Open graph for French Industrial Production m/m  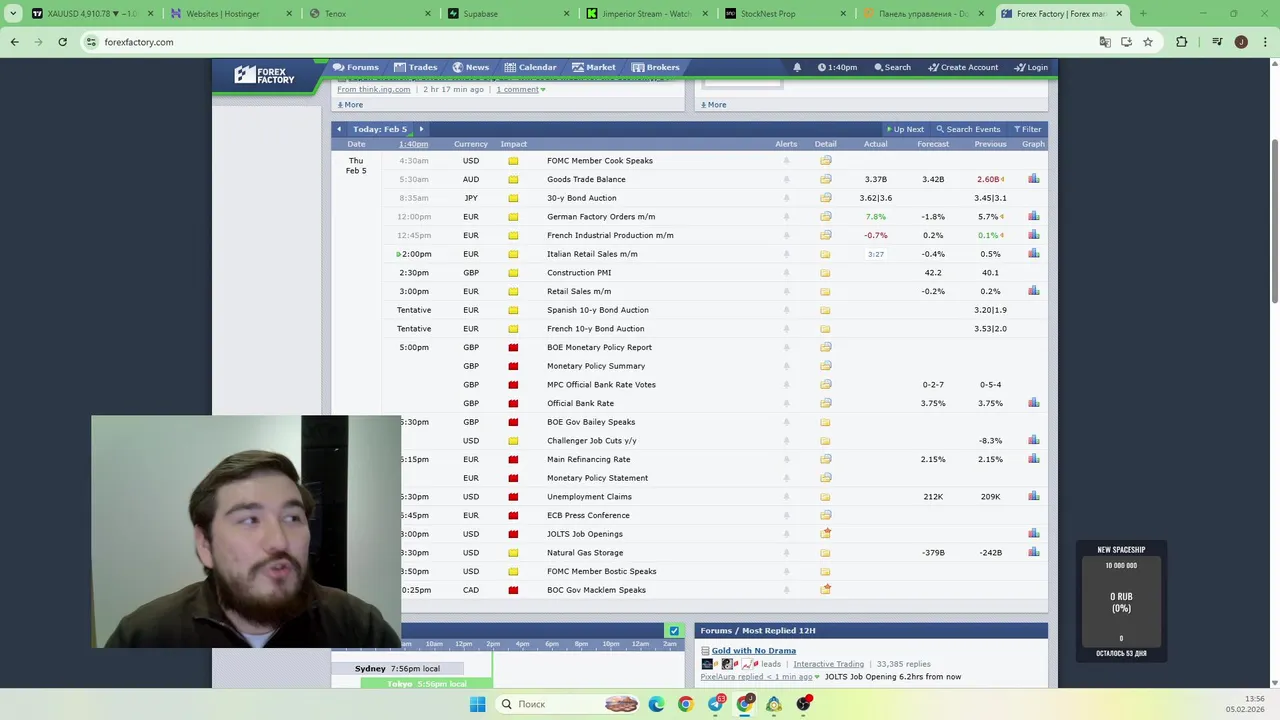pyautogui.click(x=1033, y=235)
